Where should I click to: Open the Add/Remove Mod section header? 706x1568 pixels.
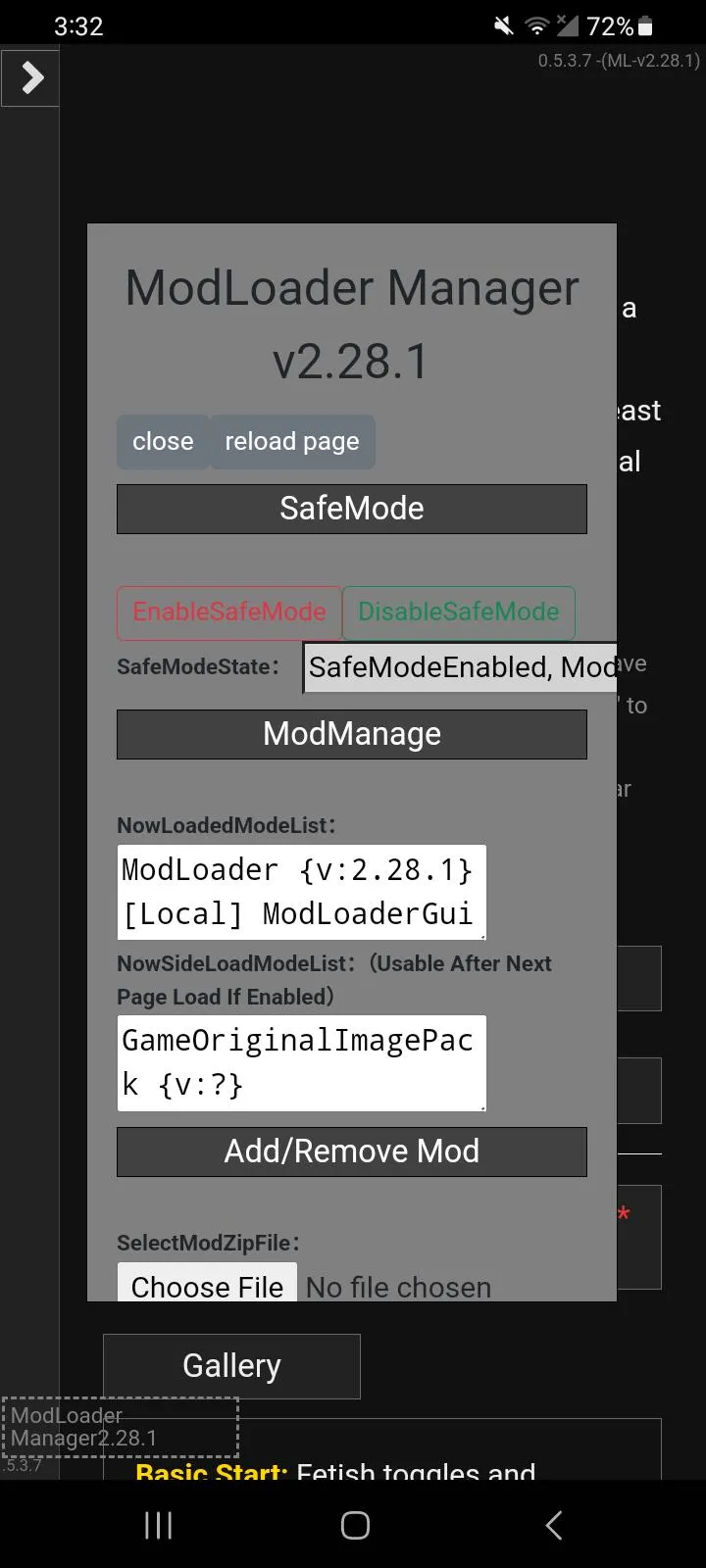point(351,1151)
